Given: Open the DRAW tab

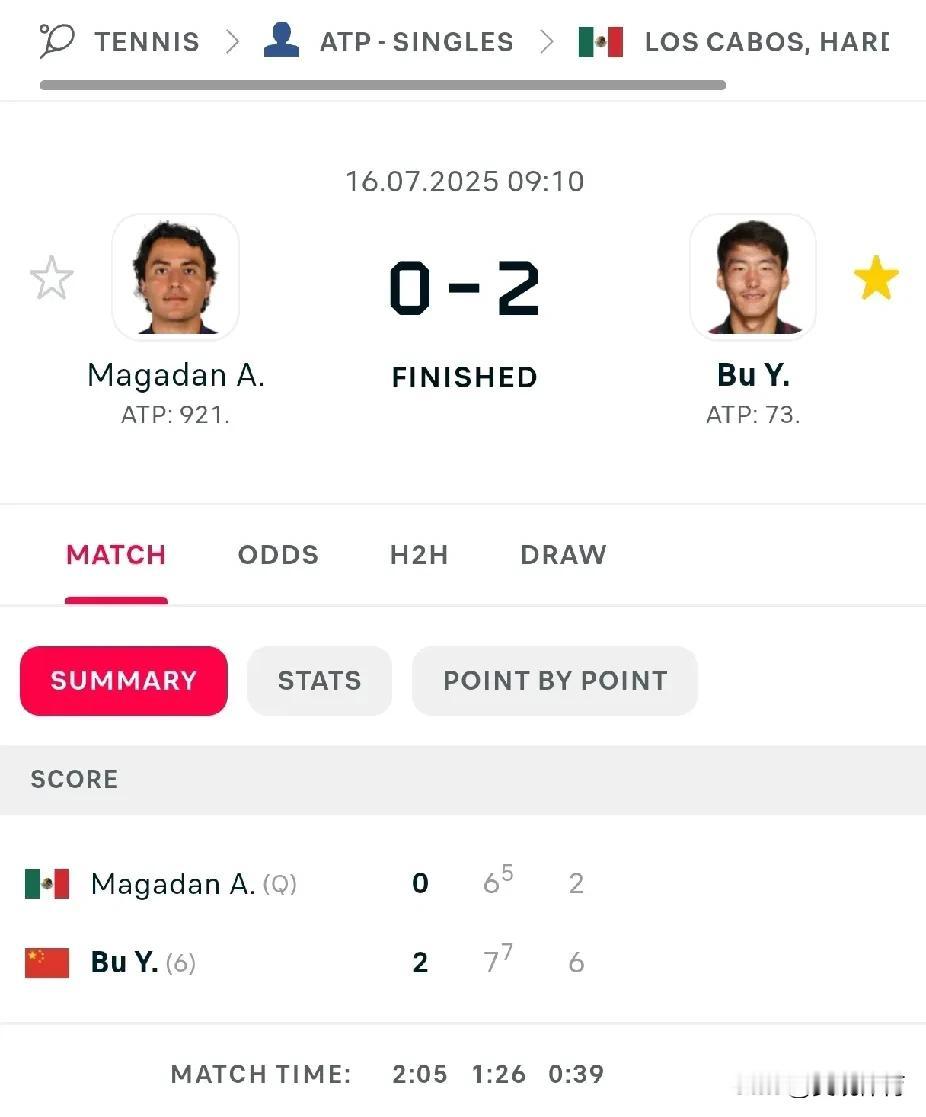Looking at the screenshot, I should pos(563,554).
